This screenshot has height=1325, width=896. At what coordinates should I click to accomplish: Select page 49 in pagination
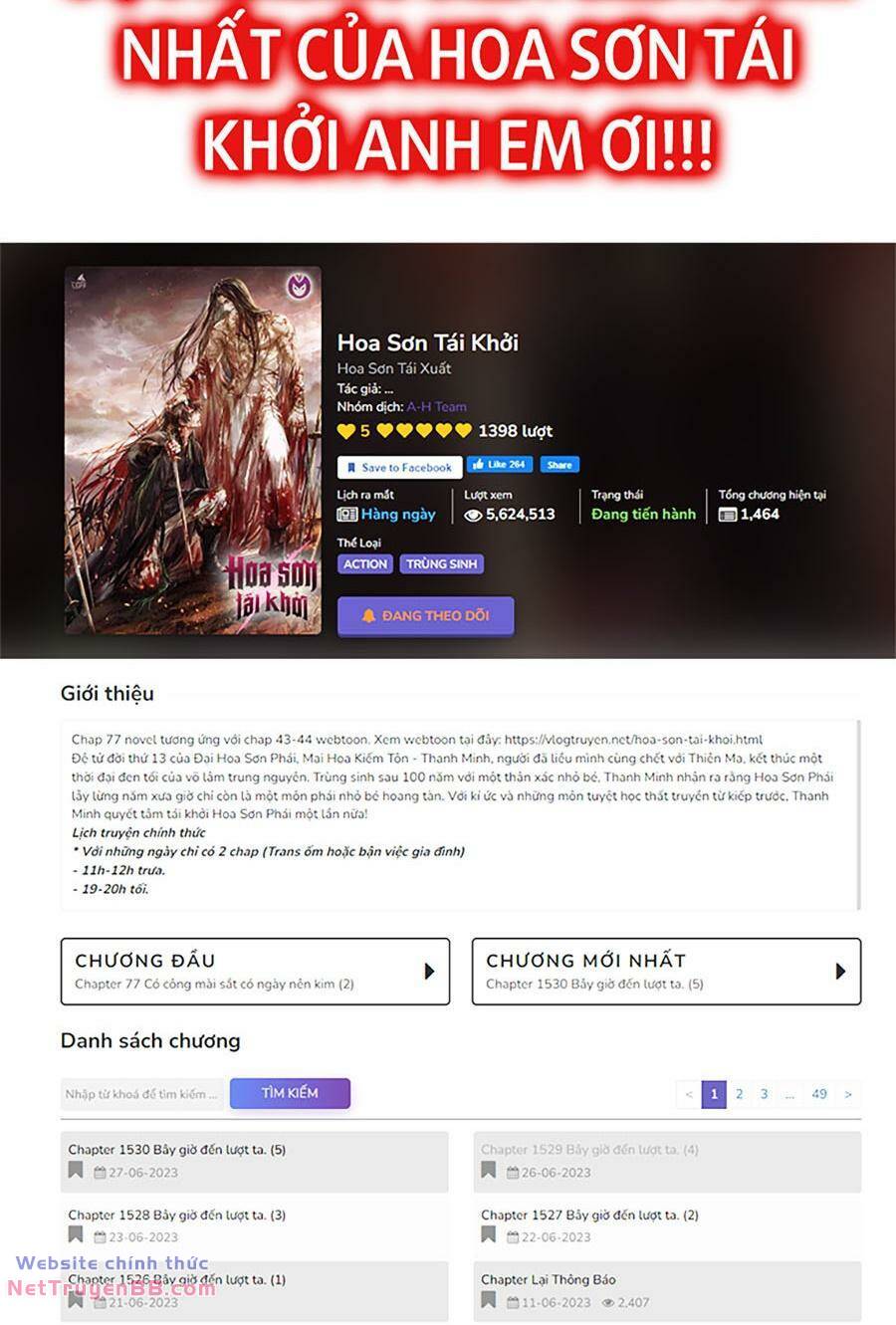click(818, 1094)
